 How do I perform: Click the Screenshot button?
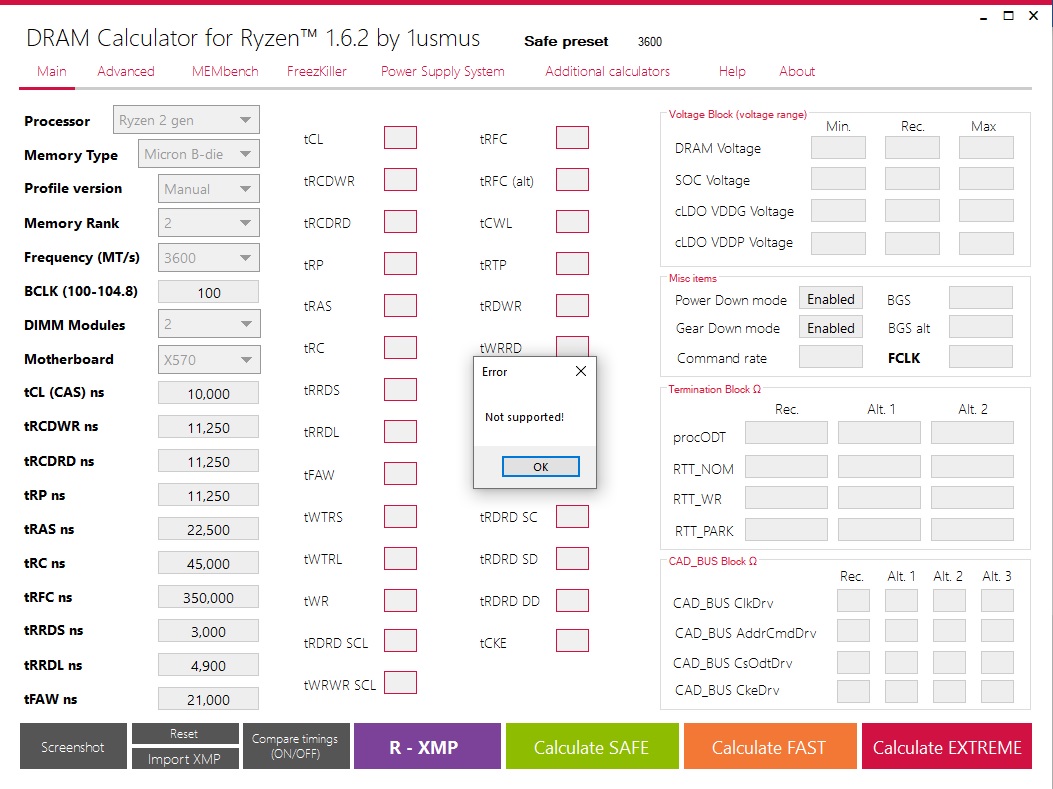pos(73,746)
